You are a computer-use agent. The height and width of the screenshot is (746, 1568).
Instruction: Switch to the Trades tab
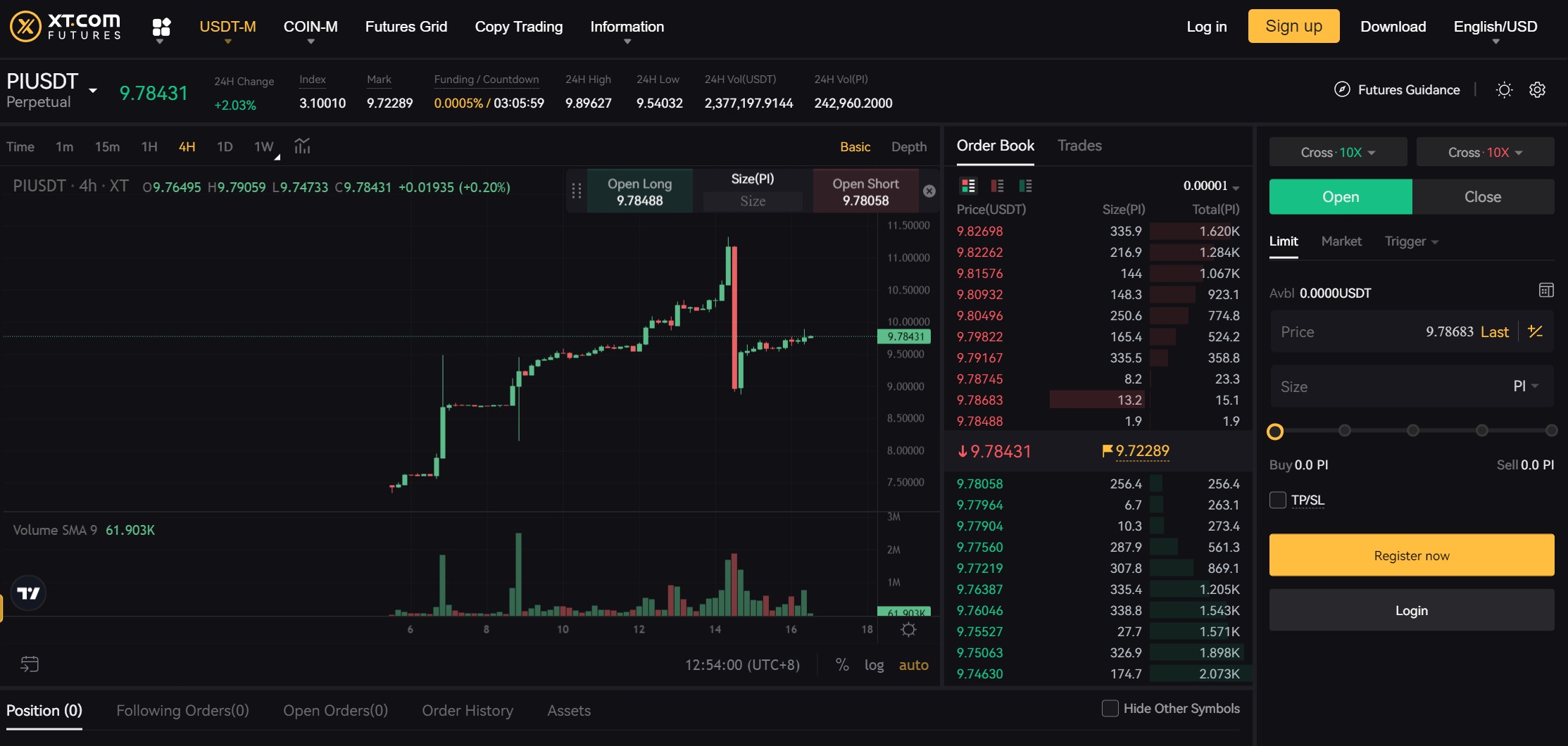1079,146
